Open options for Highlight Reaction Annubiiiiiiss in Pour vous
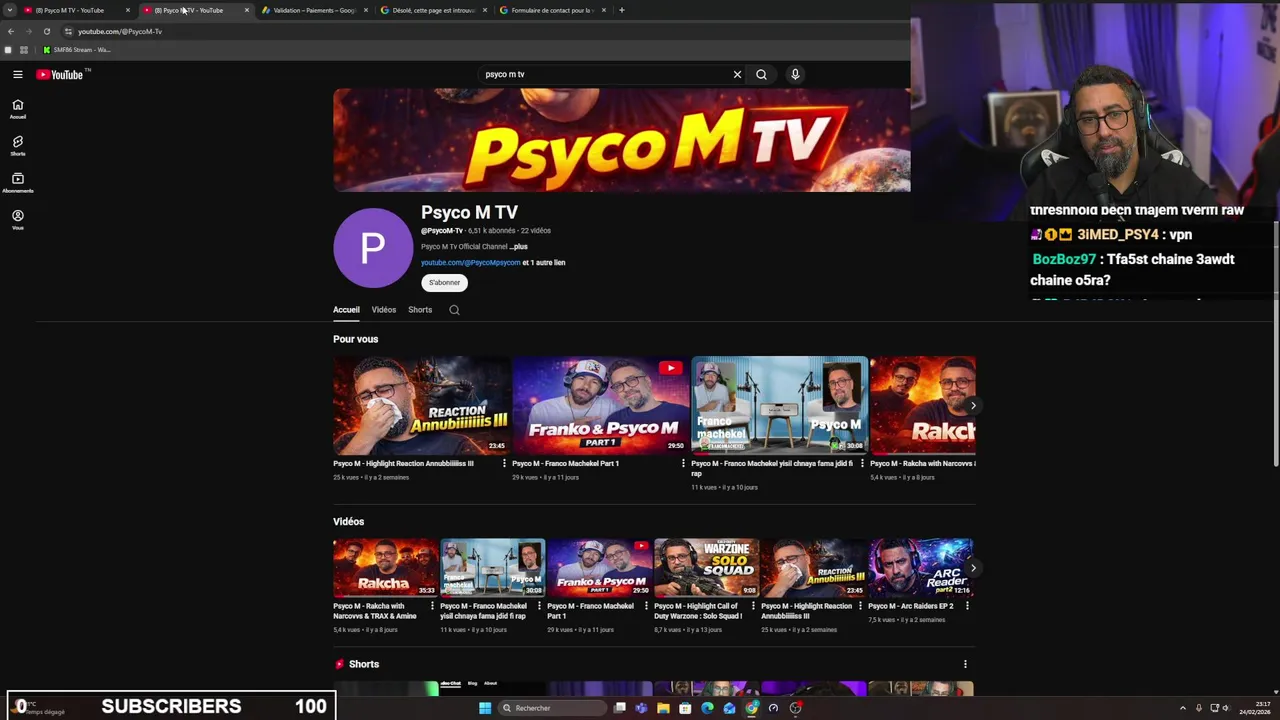The width and height of the screenshot is (1280, 720). click(504, 464)
